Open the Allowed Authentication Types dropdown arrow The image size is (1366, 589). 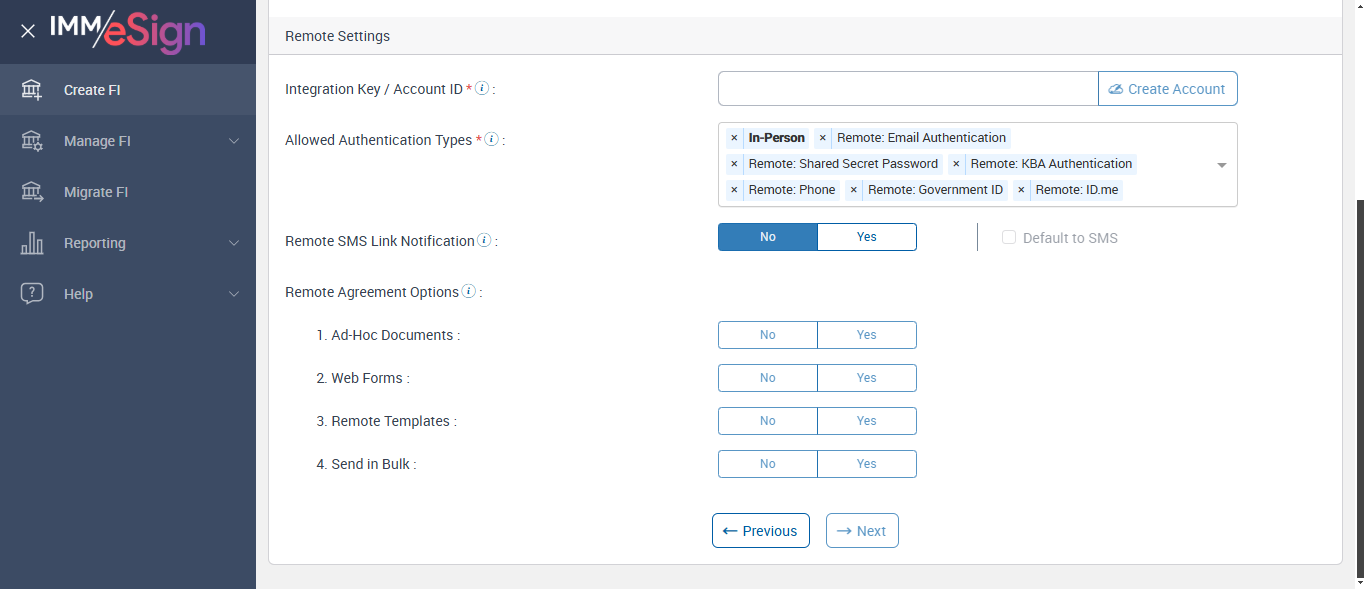(x=1221, y=165)
